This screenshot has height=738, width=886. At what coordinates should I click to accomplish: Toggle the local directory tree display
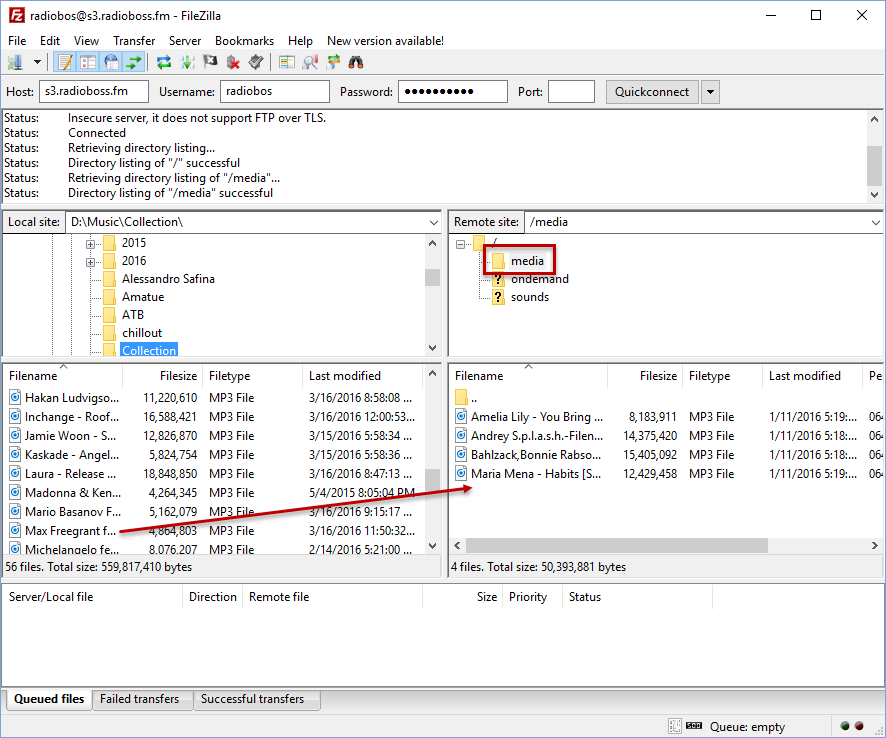pos(88,62)
